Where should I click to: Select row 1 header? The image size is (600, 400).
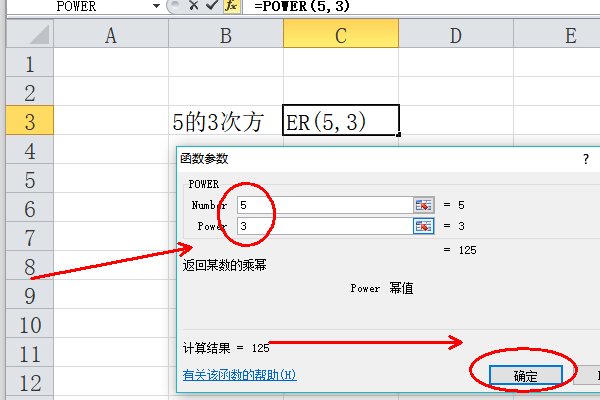point(30,62)
